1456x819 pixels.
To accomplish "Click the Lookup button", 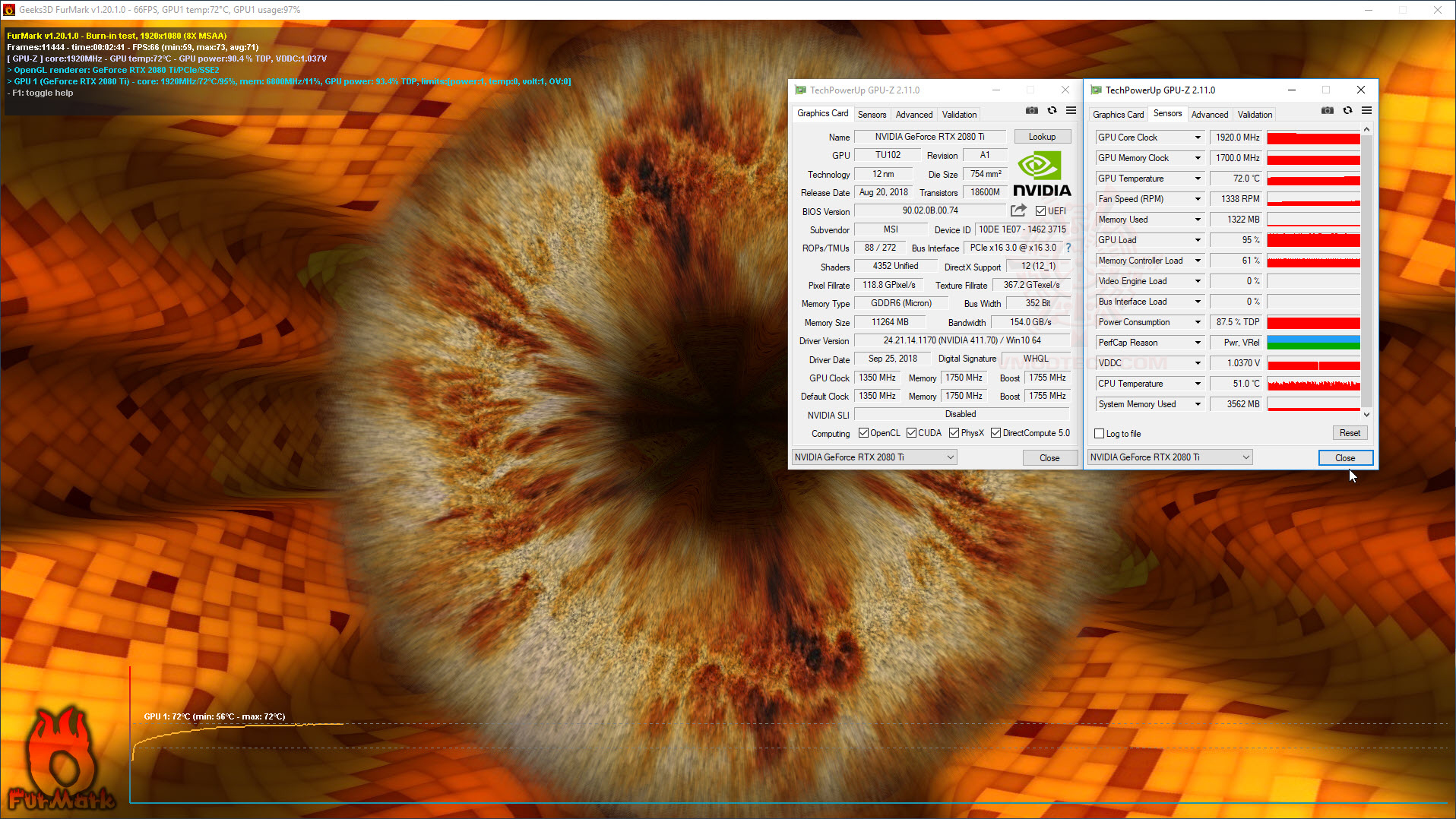I will (1042, 137).
